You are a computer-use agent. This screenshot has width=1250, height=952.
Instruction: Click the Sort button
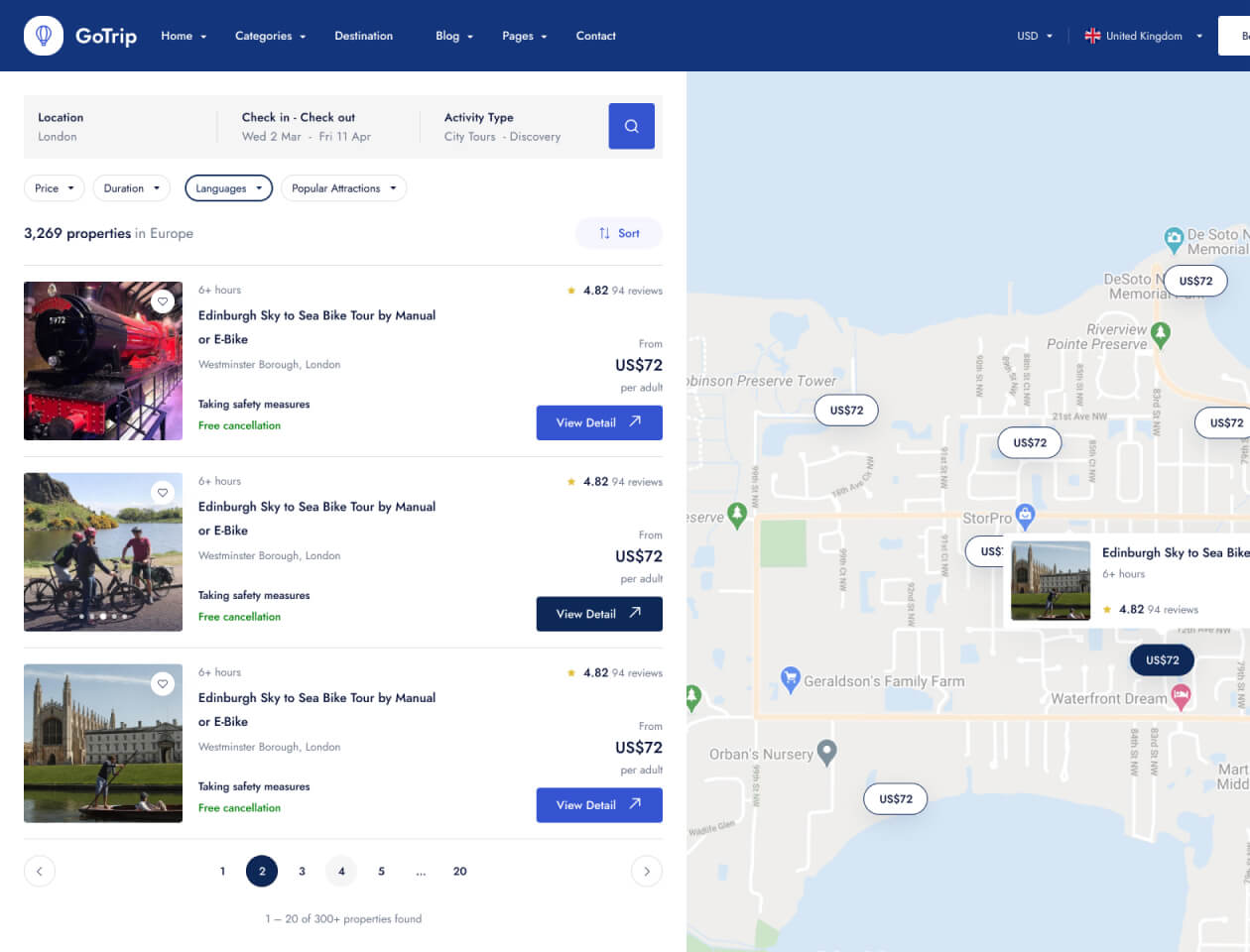point(619,233)
